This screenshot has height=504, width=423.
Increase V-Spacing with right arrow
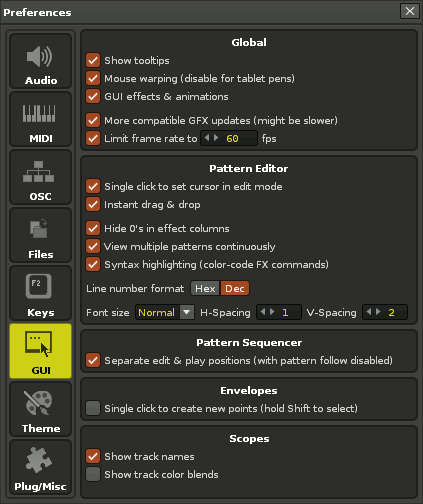pyautogui.click(x=378, y=312)
